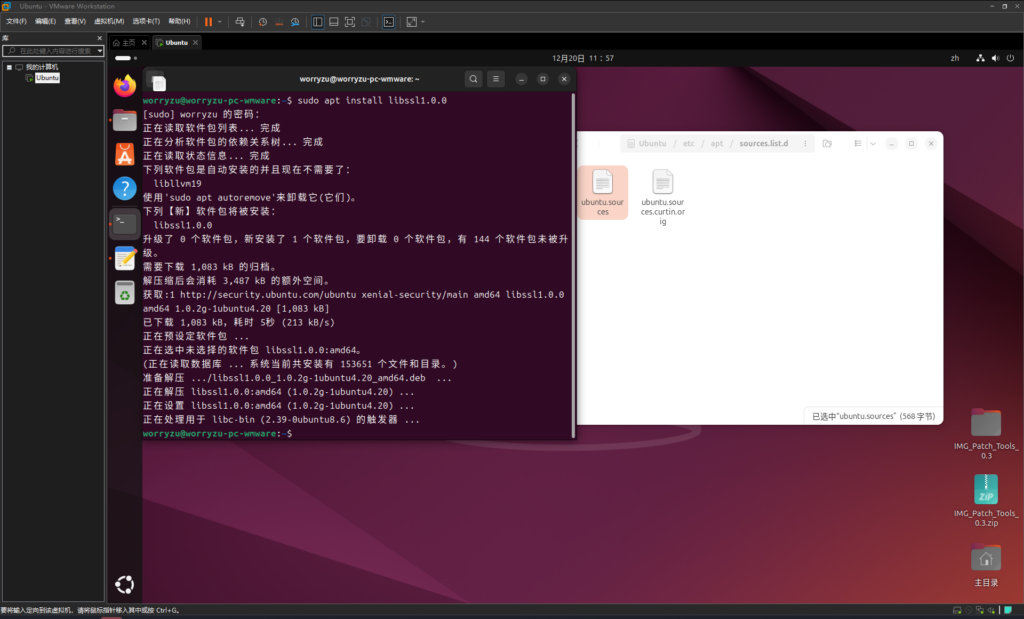Expand the pause button dropdown arrow
This screenshot has height=619, width=1024.
(220, 21)
